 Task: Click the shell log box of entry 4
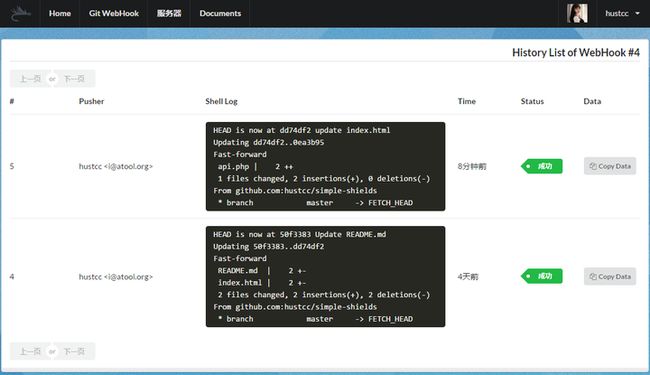(x=325, y=276)
